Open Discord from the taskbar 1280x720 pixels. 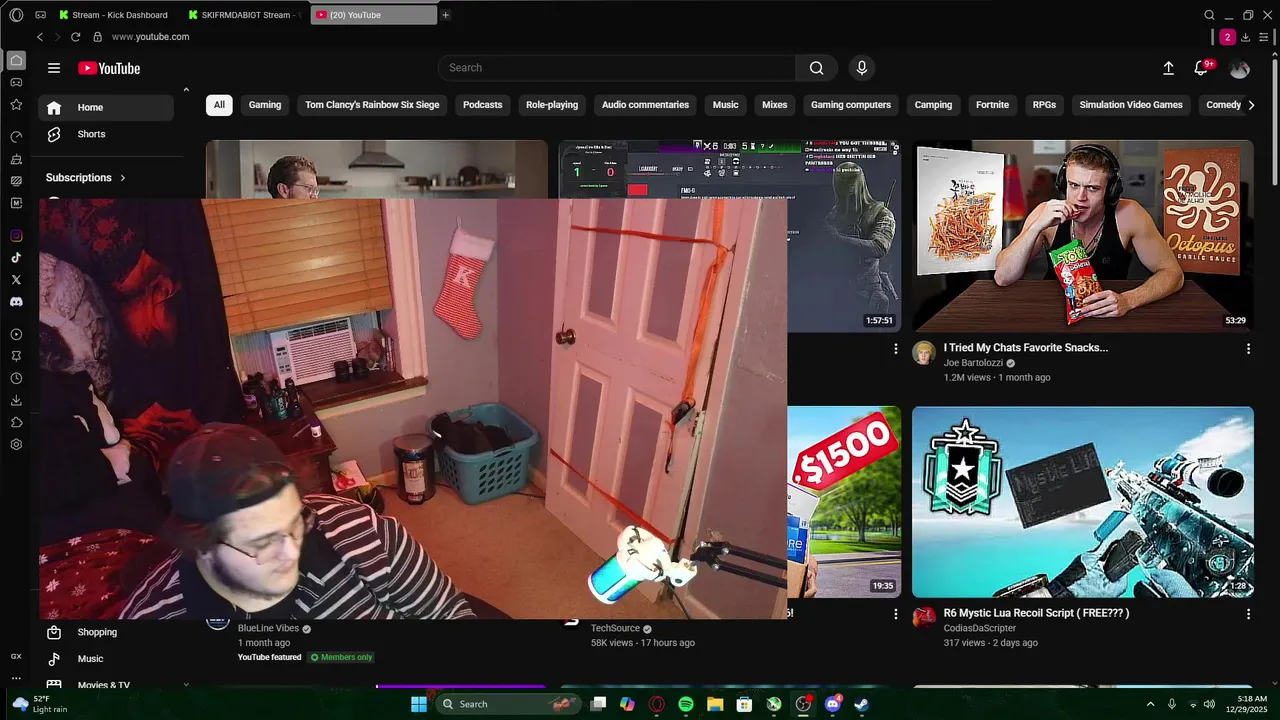pyautogui.click(x=832, y=704)
